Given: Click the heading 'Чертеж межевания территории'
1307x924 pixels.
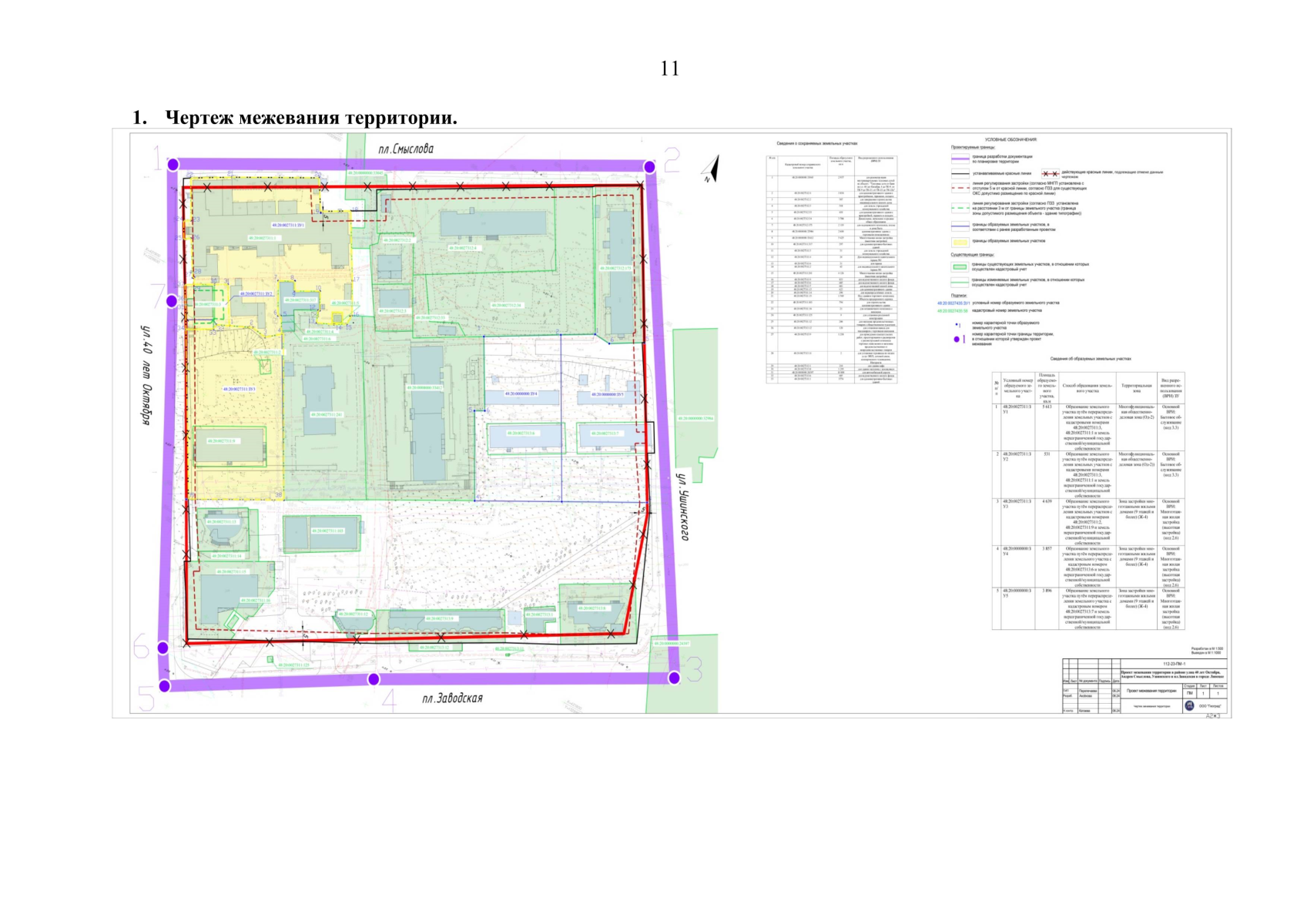Looking at the screenshot, I should [310, 118].
